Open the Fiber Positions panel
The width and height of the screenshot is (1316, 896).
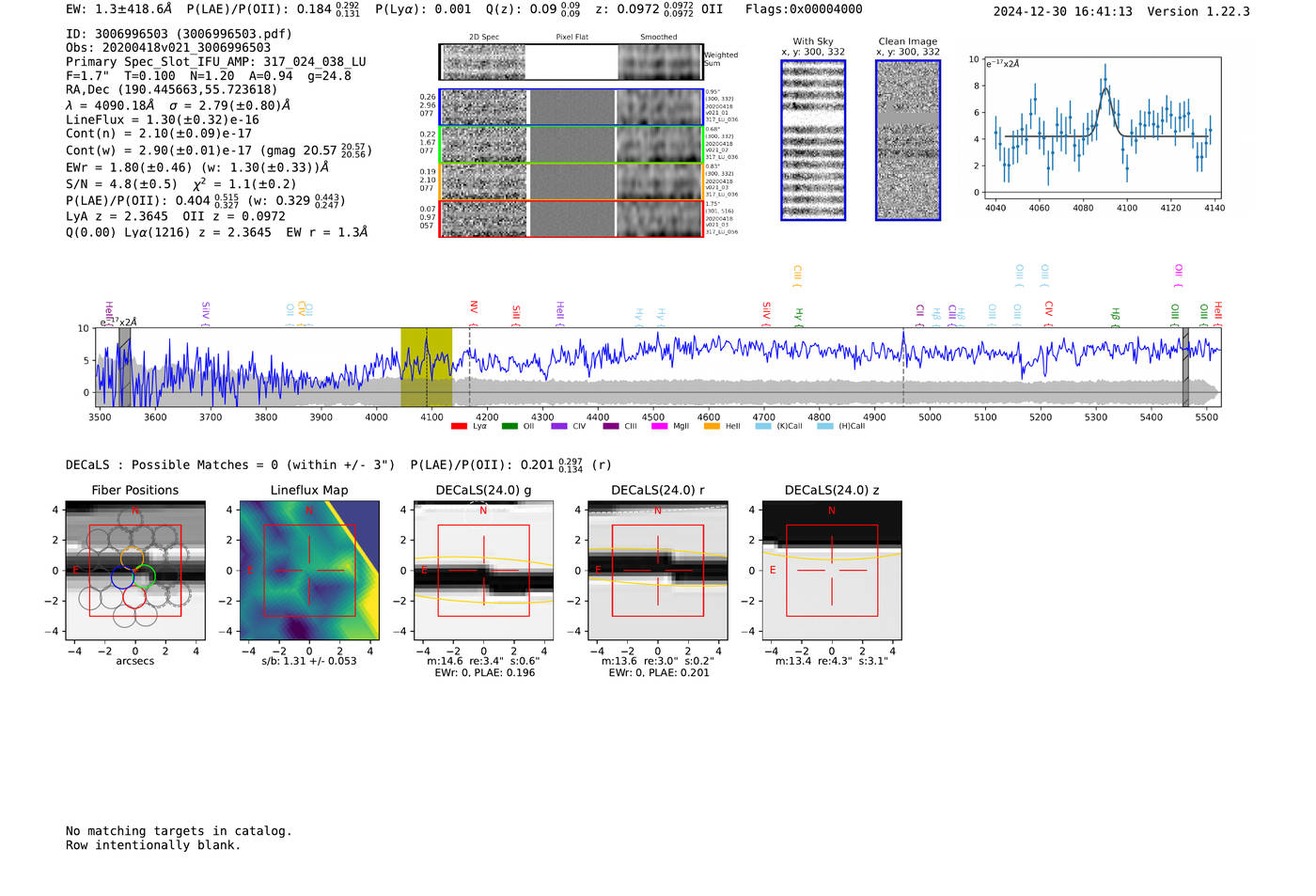pos(135,570)
